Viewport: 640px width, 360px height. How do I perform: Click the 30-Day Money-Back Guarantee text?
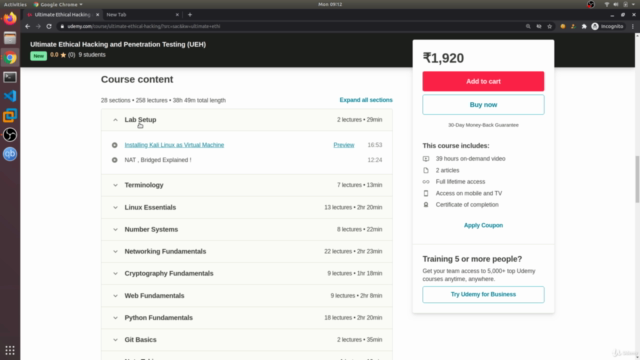(x=483, y=125)
